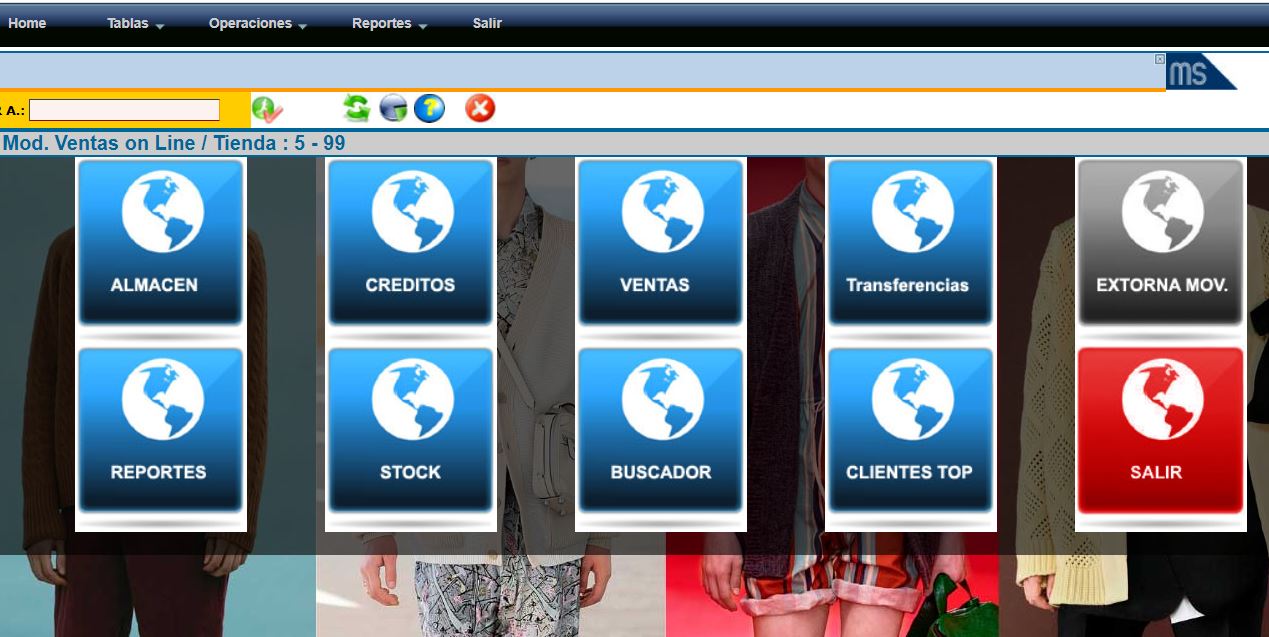Expand the Tablas dropdown menu
Screen dimensions: 1269x637
[x=135, y=24]
